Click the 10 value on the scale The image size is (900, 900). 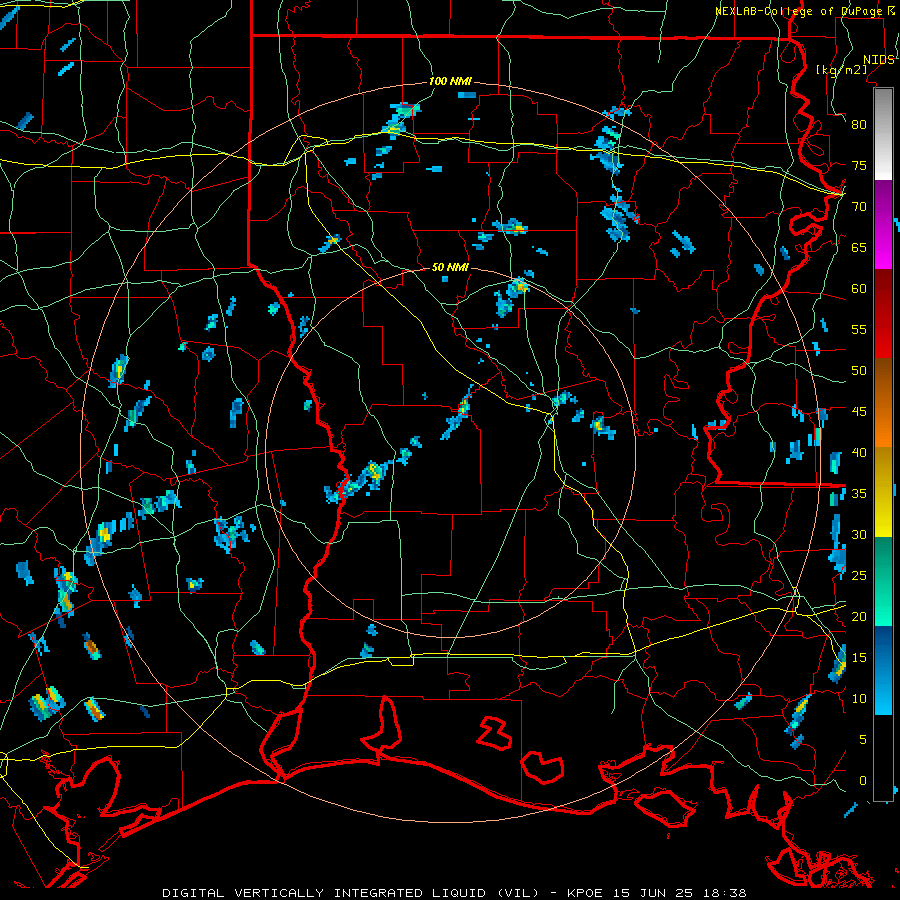pyautogui.click(x=859, y=699)
